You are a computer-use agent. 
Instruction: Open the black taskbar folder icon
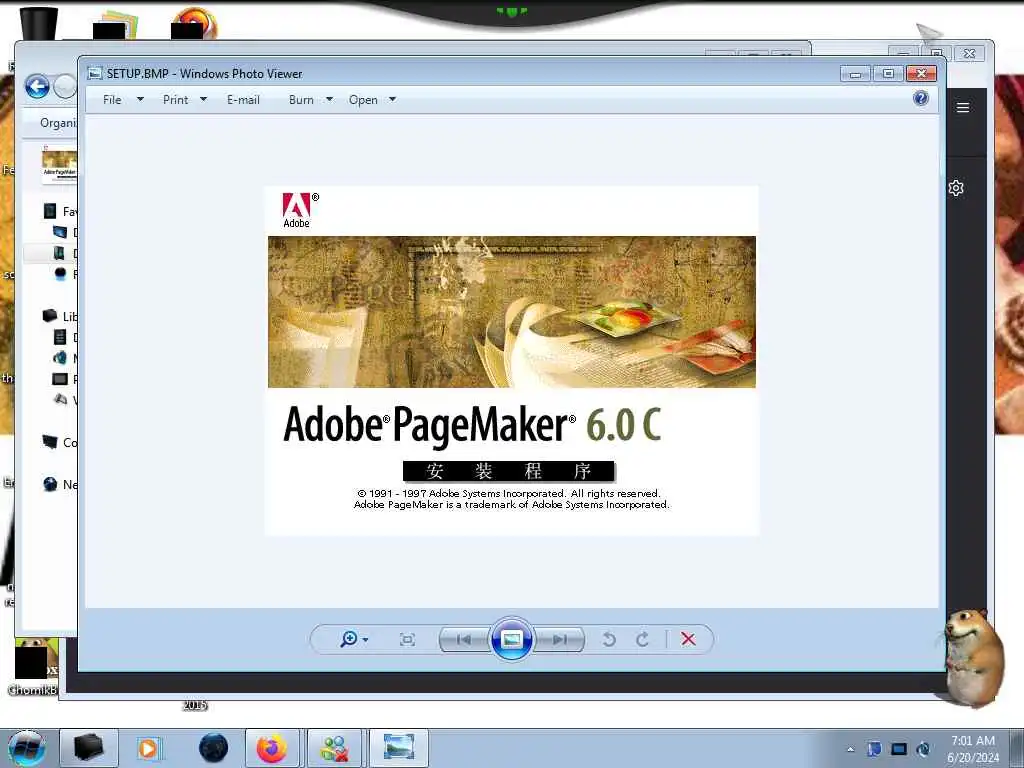(x=88, y=748)
